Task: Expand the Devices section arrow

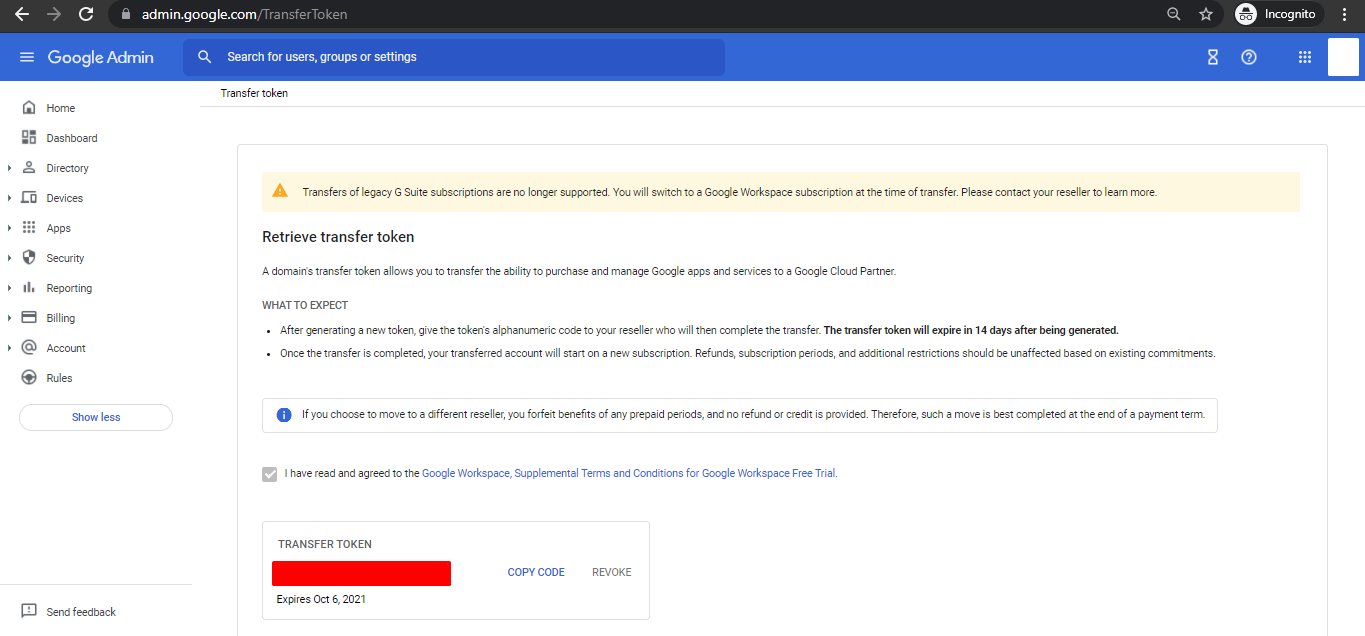Action: click(x=9, y=198)
